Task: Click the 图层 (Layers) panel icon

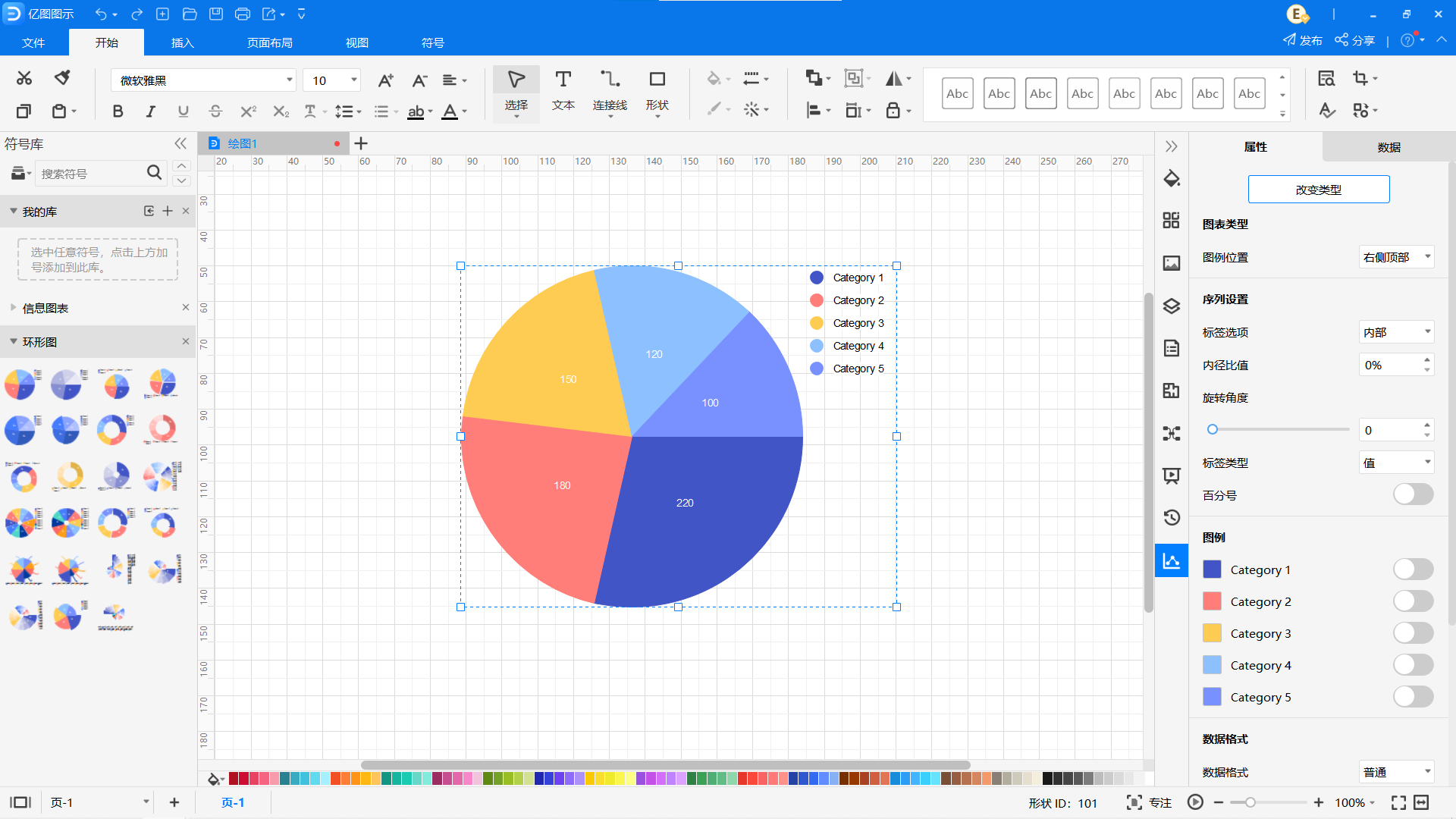Action: (x=1171, y=303)
